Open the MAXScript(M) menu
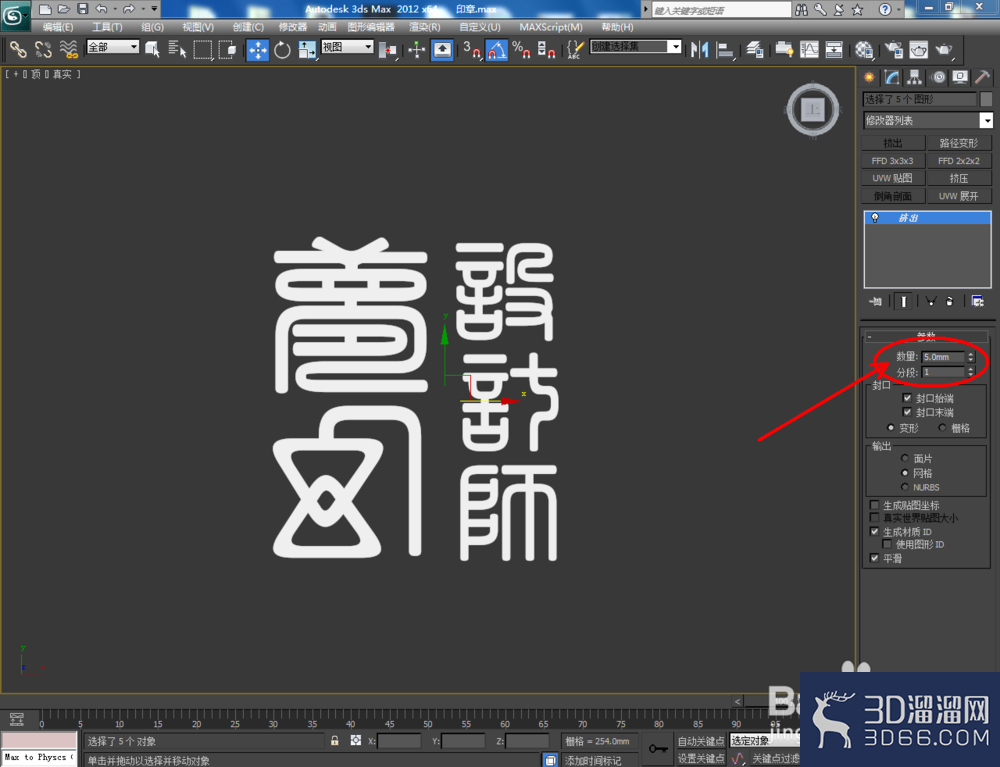 (x=550, y=27)
